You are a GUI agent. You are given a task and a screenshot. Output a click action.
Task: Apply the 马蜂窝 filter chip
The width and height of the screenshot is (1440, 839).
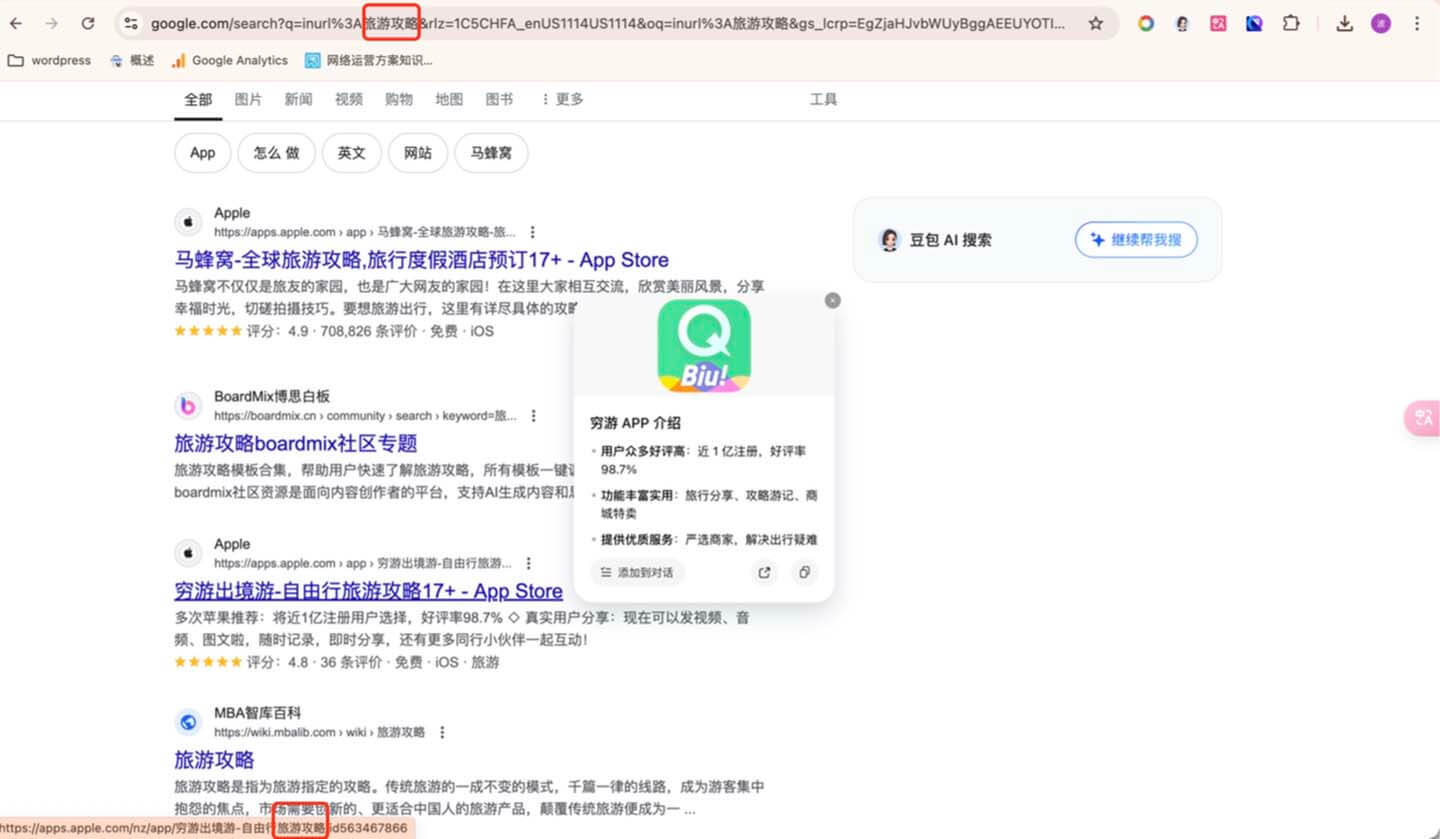click(x=491, y=153)
